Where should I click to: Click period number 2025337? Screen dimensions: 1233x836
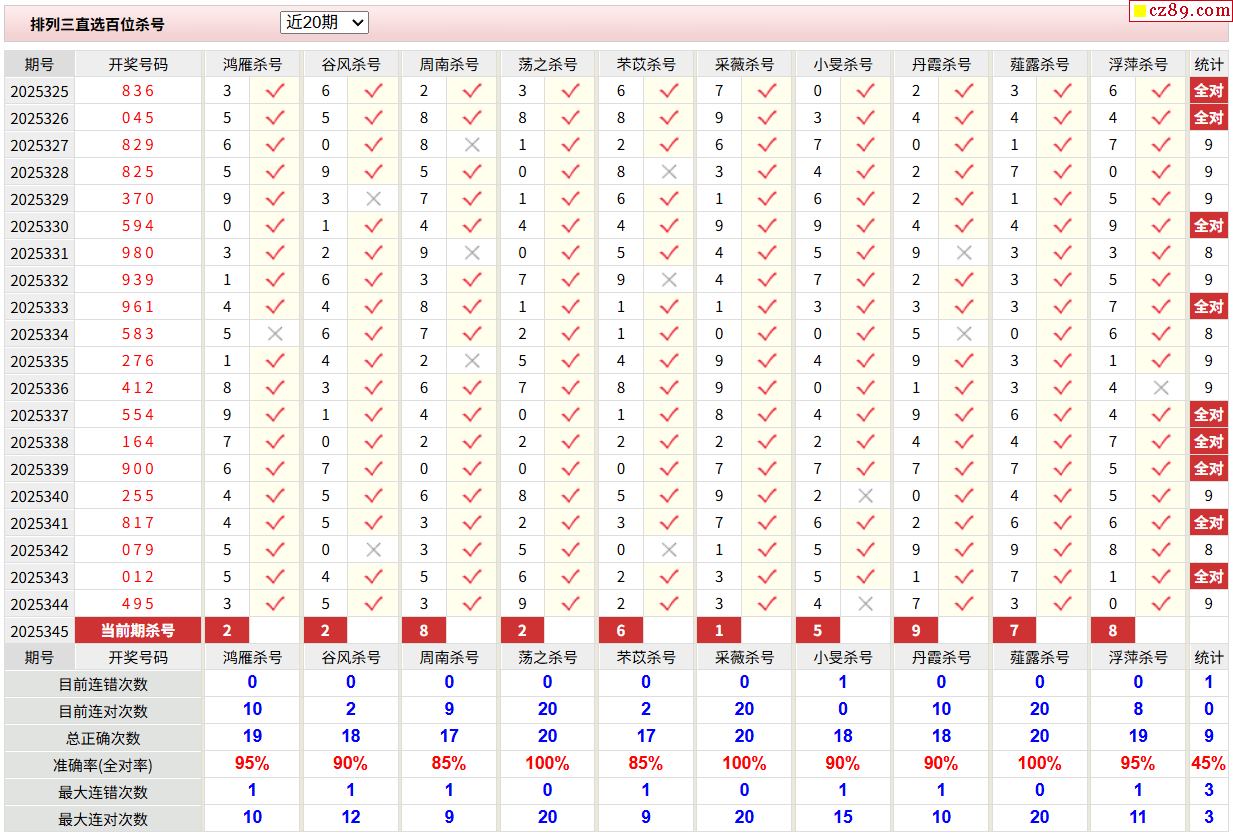click(x=40, y=415)
